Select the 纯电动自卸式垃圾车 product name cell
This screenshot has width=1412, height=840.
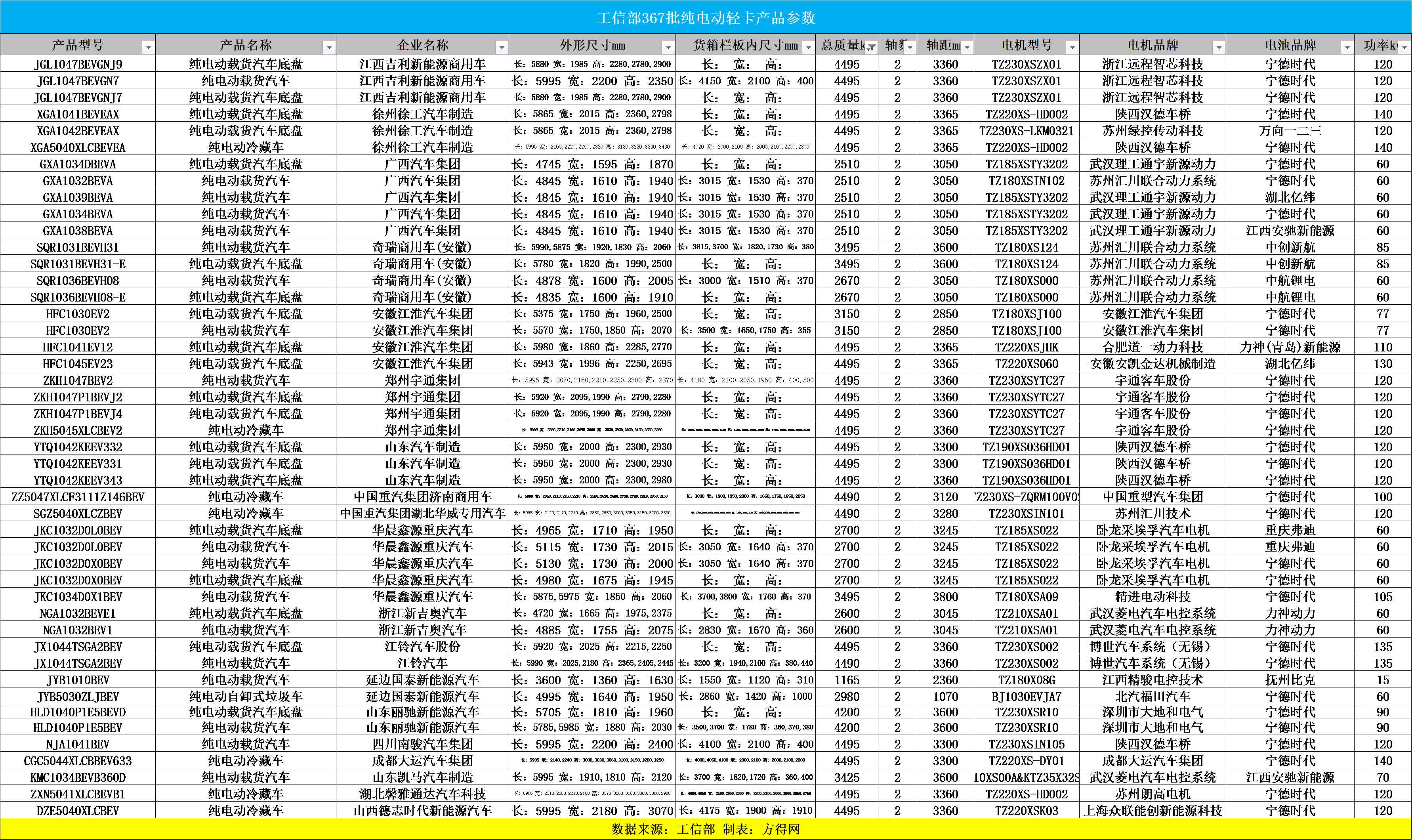(246, 697)
